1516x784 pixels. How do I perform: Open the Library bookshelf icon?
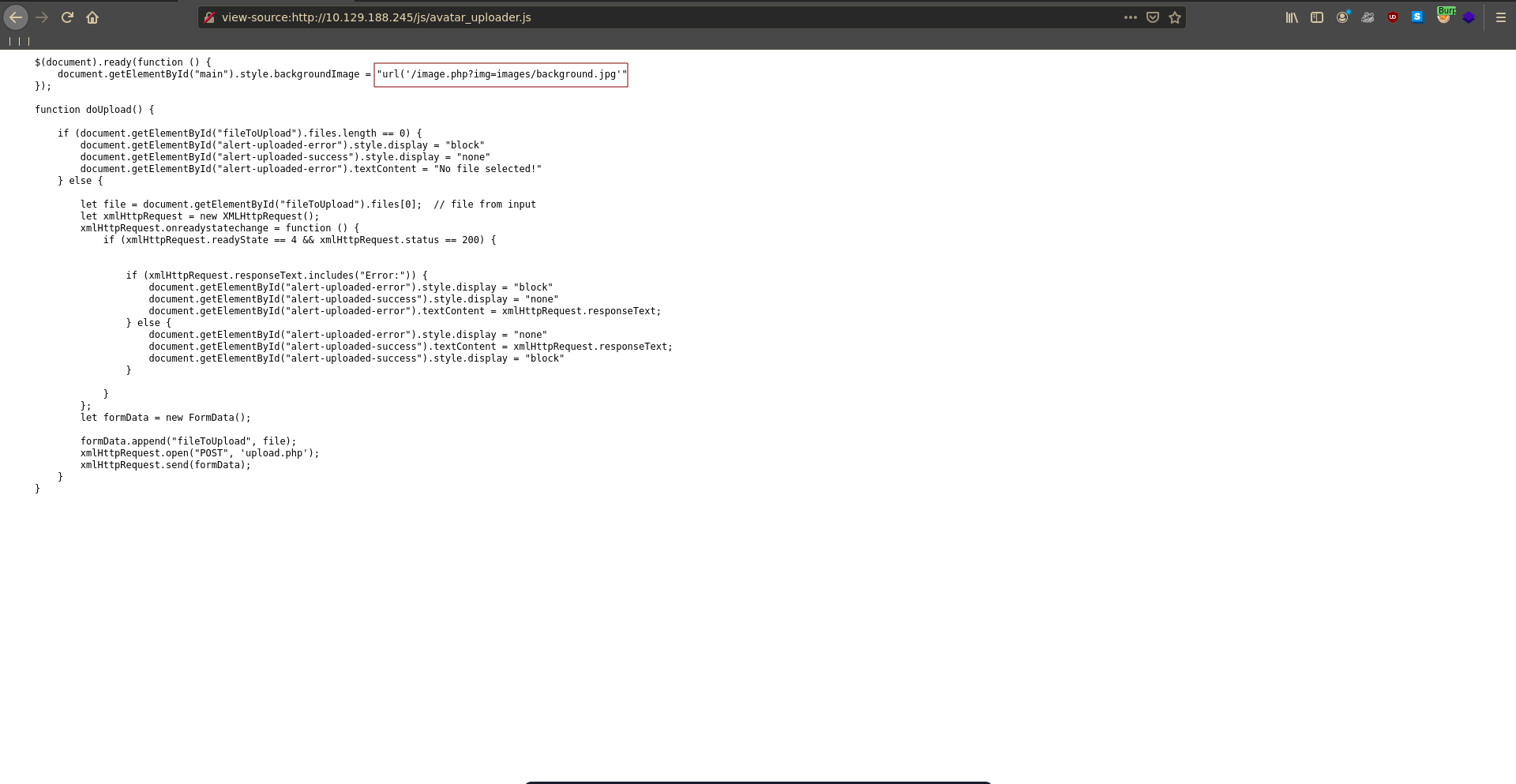(1292, 17)
